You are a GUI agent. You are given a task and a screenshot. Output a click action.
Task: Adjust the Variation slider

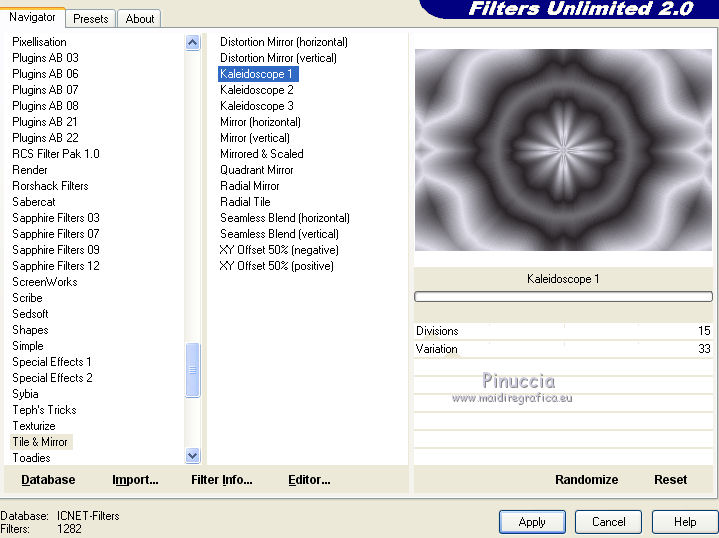[563, 349]
